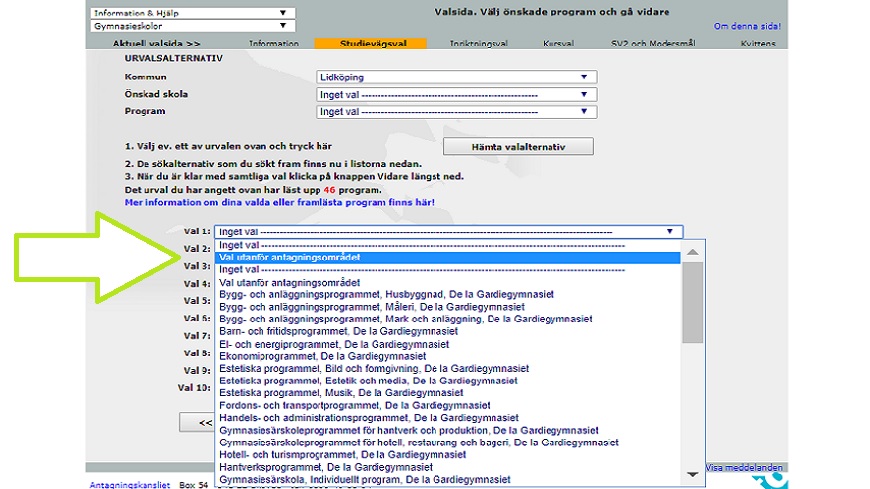Open the Kommun dropdown showing Lidköping
Image resolution: width=870 pixels, height=489 pixels.
tap(457, 77)
